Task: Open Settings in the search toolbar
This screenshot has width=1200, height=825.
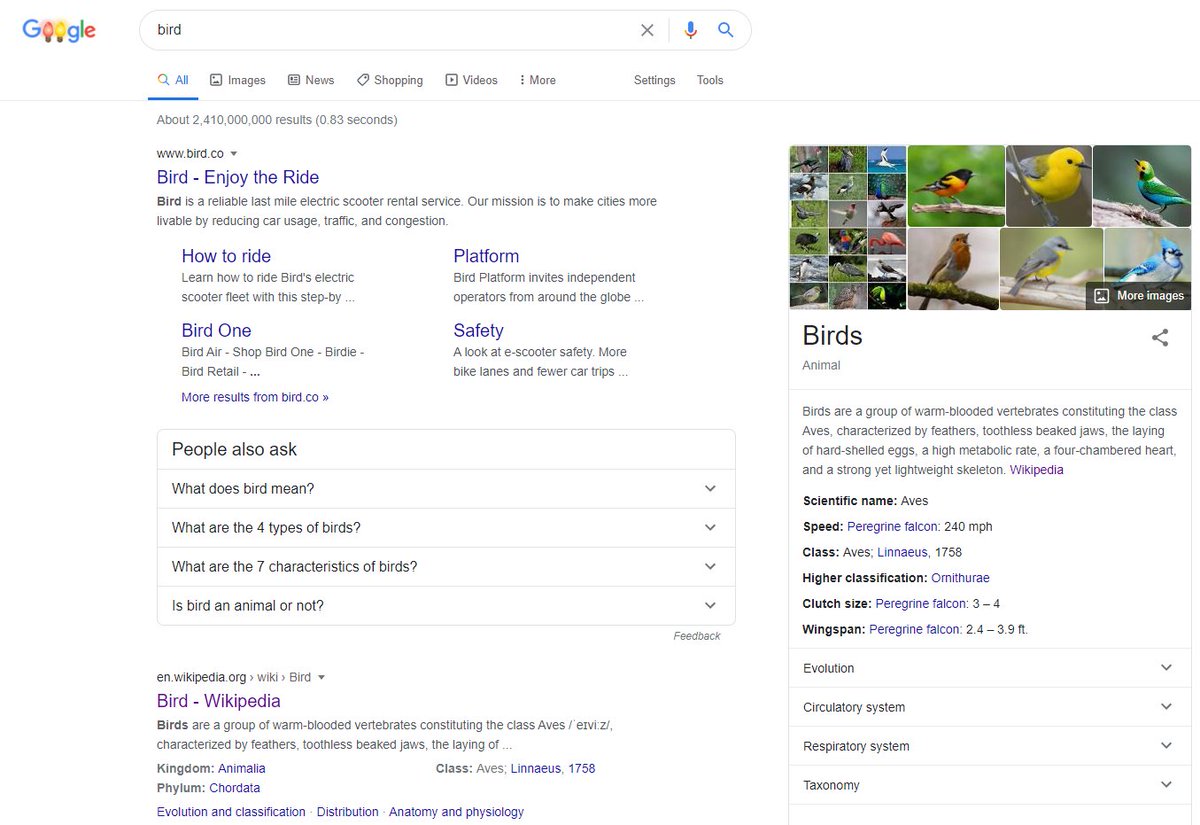Action: [x=655, y=80]
